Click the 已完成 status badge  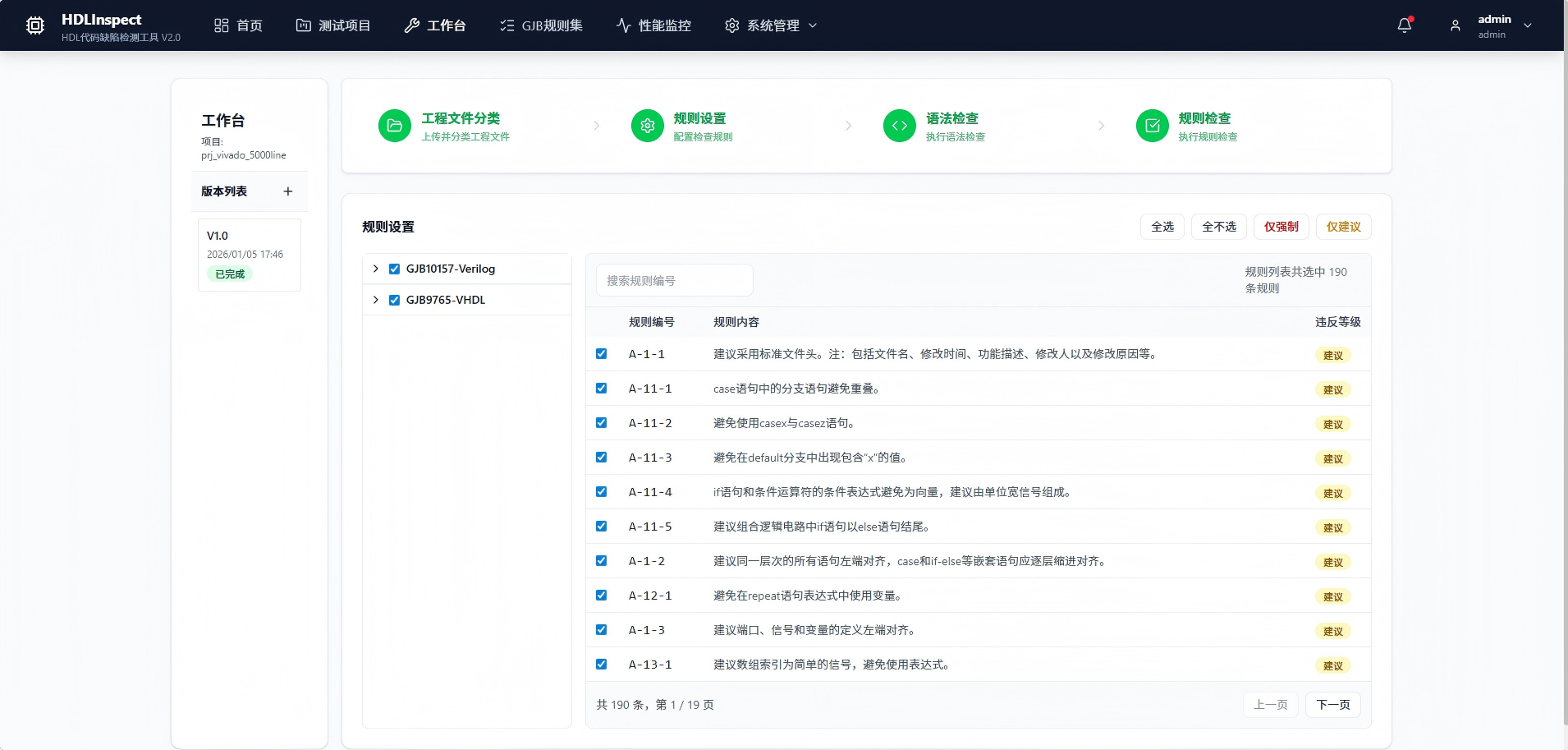(x=230, y=274)
